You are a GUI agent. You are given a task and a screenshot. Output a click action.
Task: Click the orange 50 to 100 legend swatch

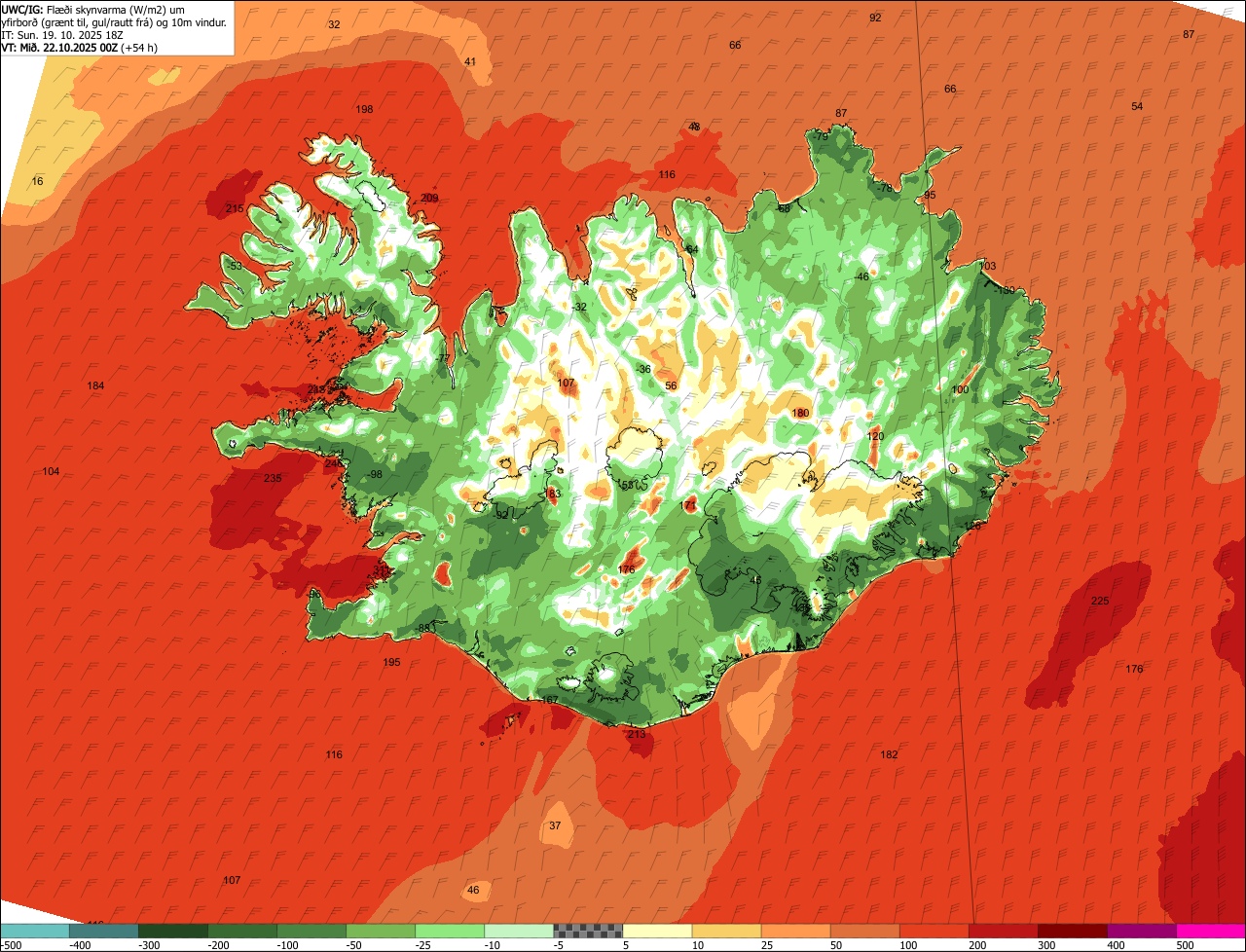863,931
